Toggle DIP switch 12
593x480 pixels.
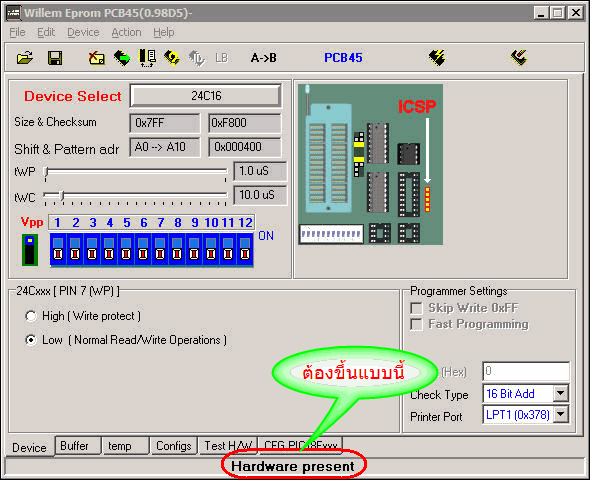[x=245, y=249]
